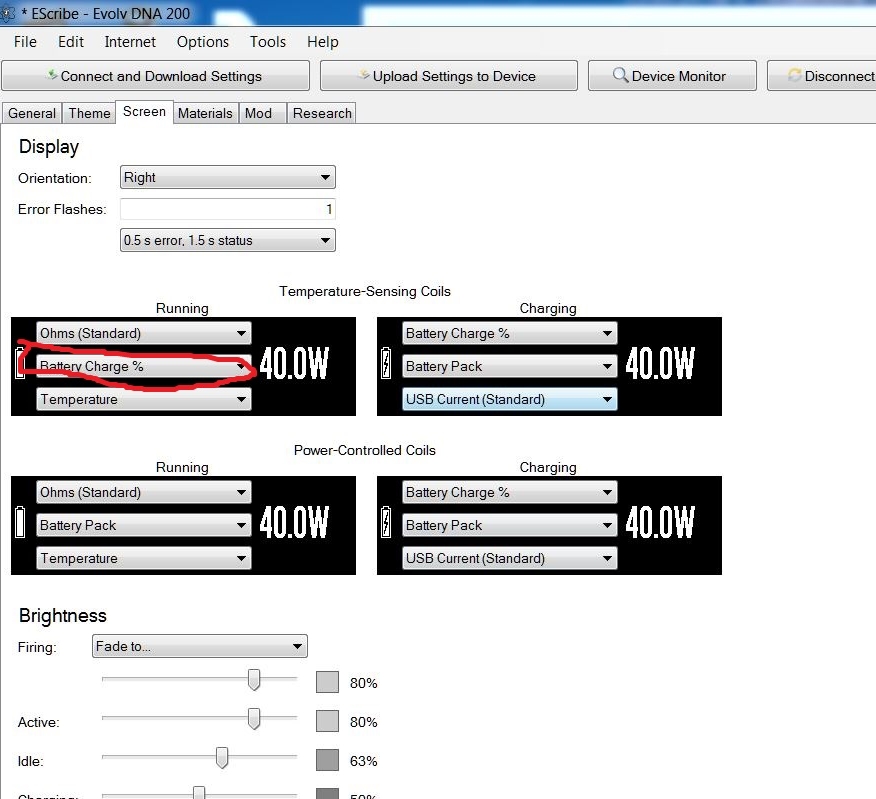Click the Idle brightness slider handle
The image size is (876, 799).
click(x=222, y=758)
